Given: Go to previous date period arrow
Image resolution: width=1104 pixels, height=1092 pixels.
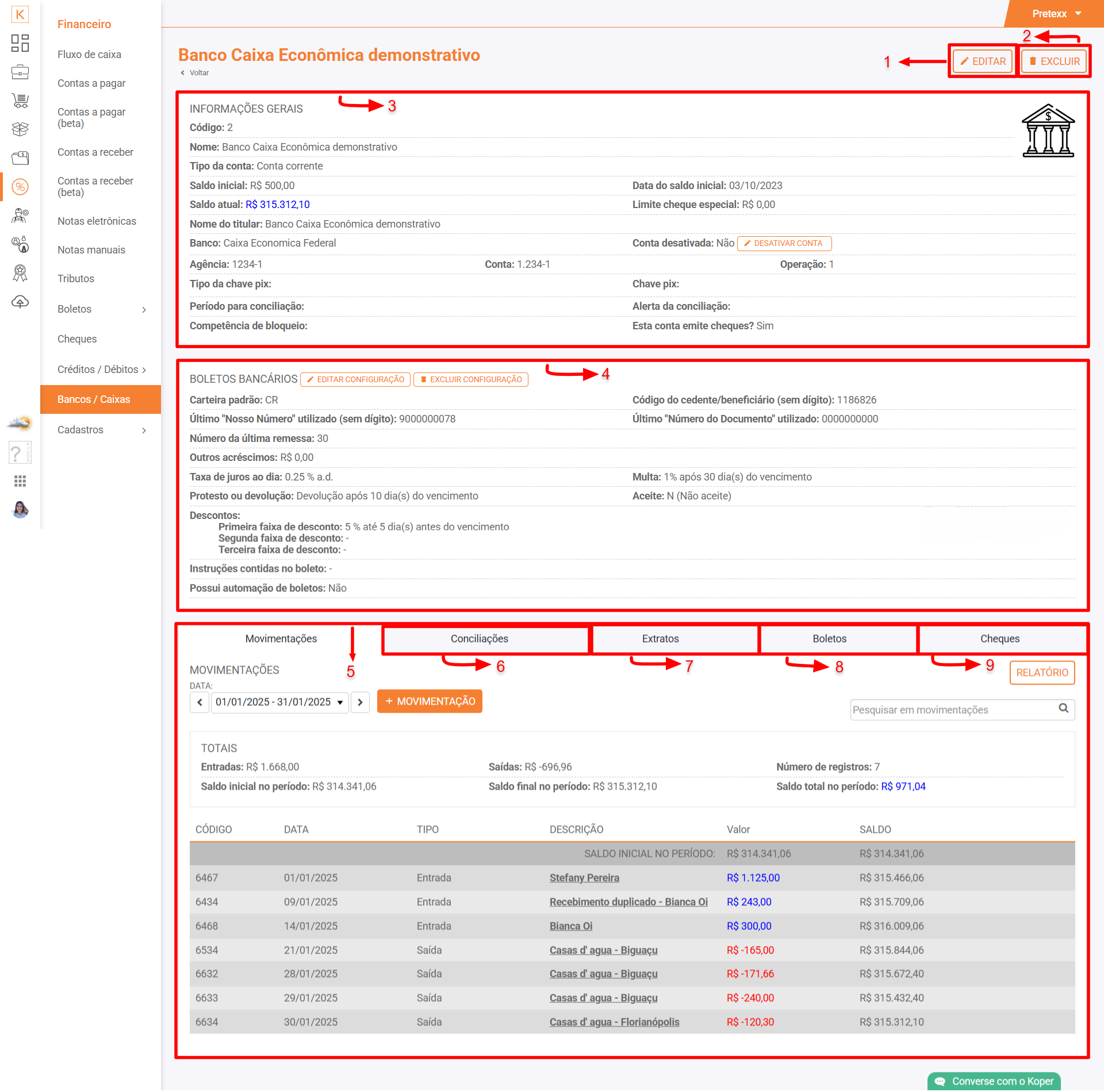Looking at the screenshot, I should click(x=200, y=702).
